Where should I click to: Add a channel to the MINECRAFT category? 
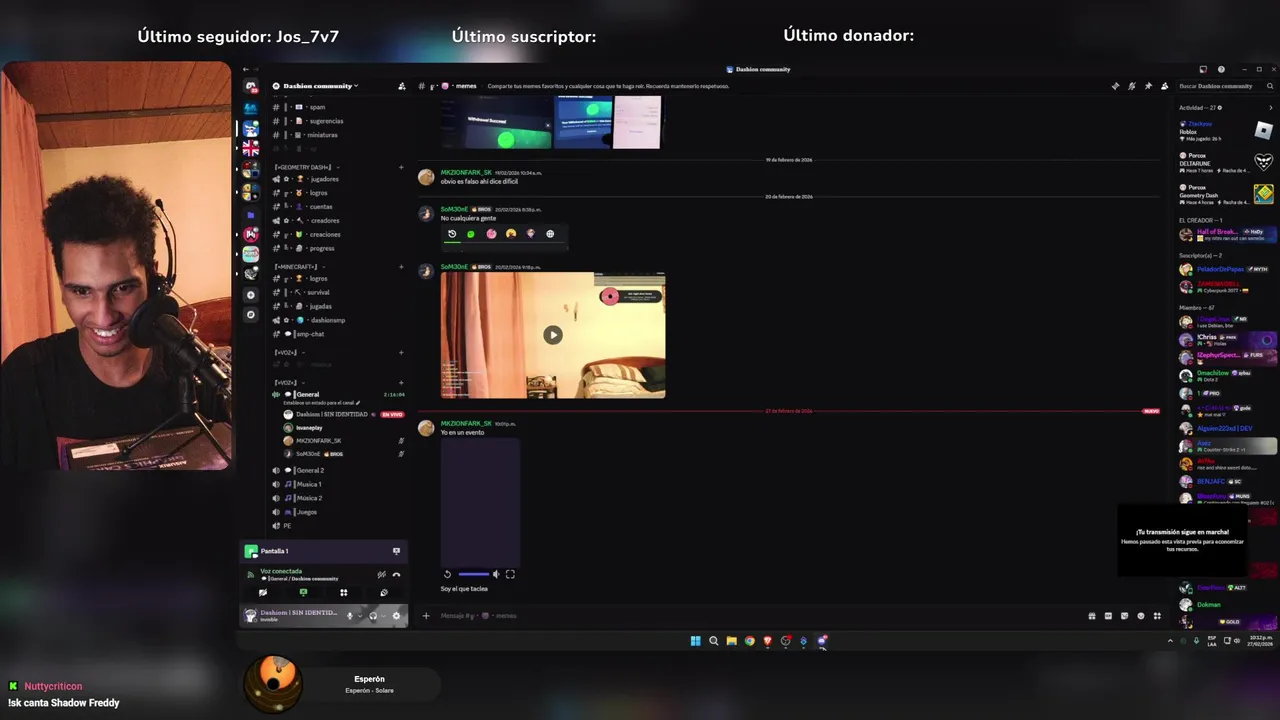pyautogui.click(x=401, y=267)
